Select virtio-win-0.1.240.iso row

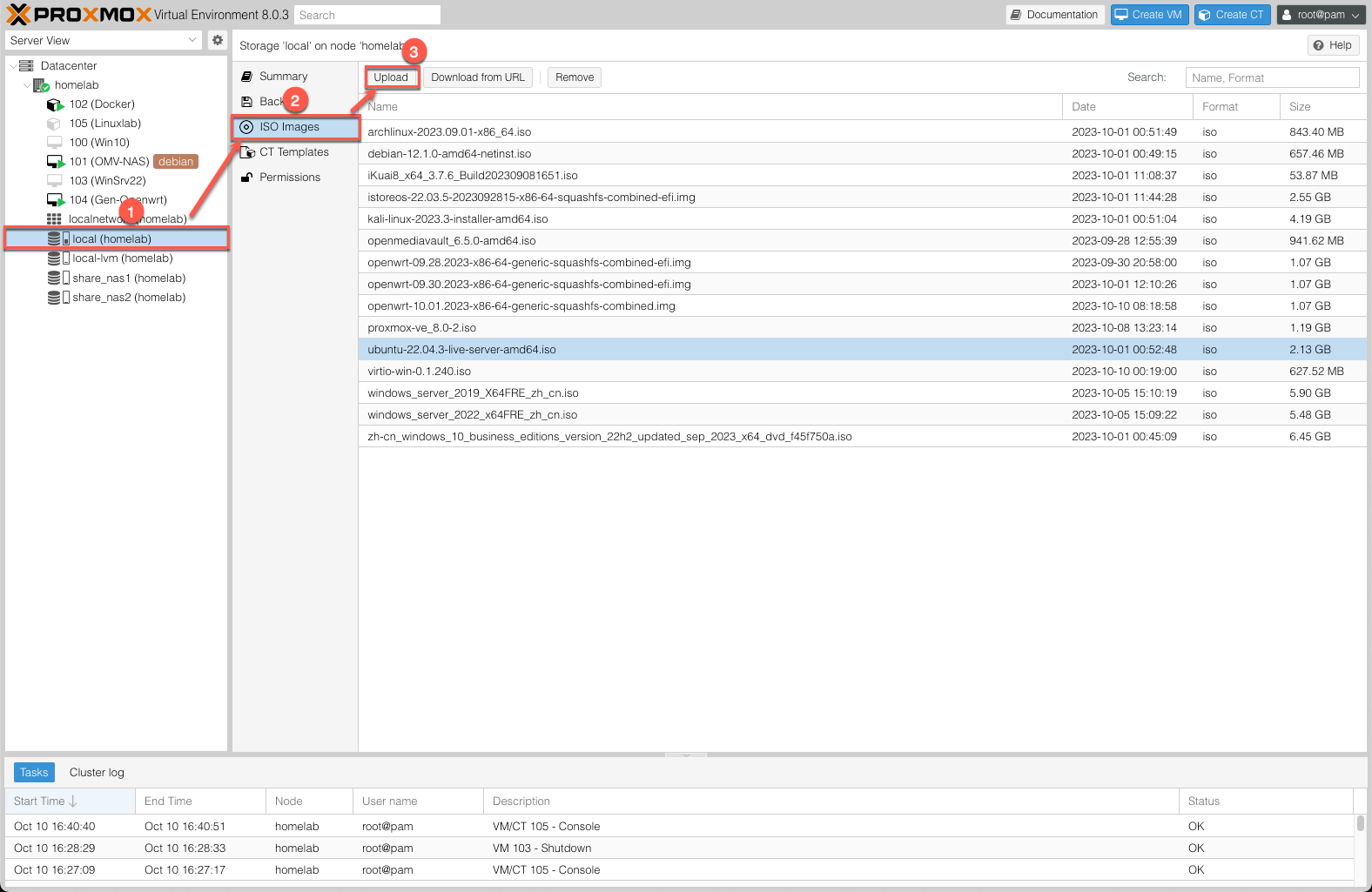pyautogui.click(x=862, y=372)
